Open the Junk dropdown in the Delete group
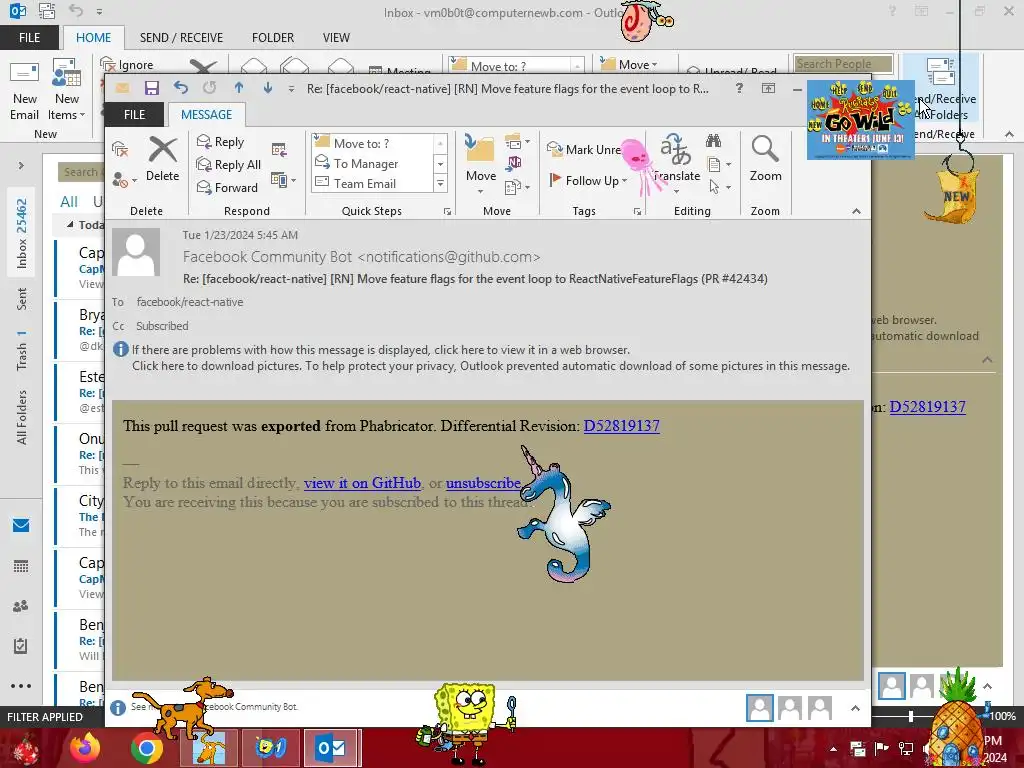The height and width of the screenshot is (768, 1024). point(124,180)
